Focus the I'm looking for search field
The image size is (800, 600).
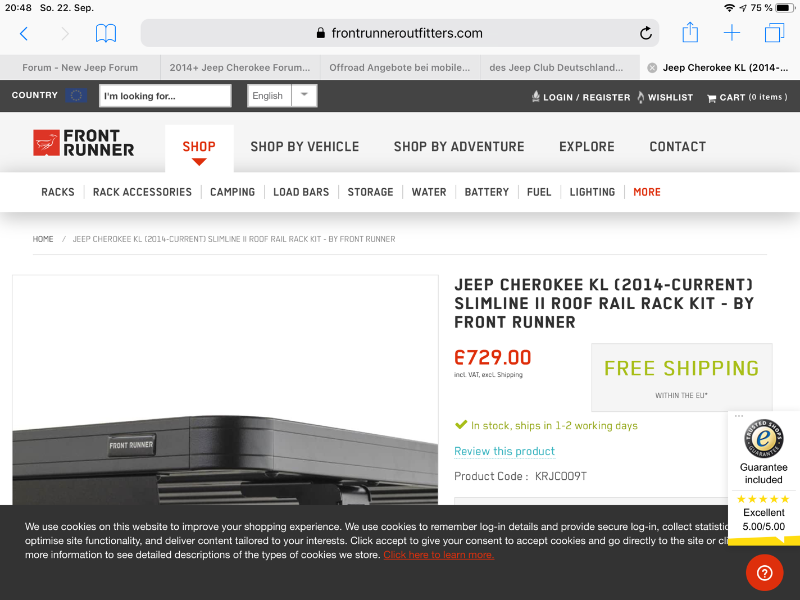165,96
